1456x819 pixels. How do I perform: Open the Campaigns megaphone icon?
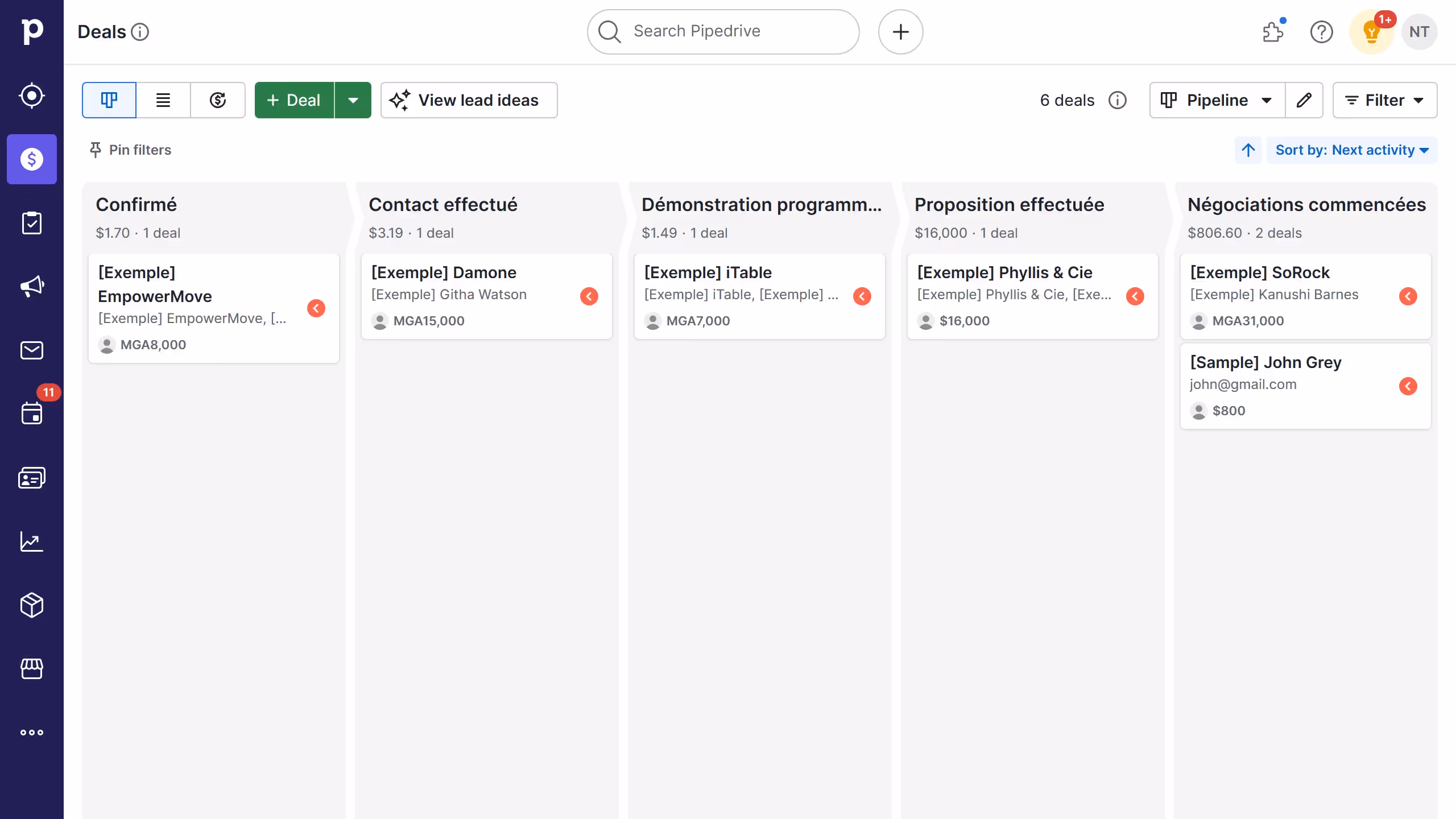[x=31, y=286]
